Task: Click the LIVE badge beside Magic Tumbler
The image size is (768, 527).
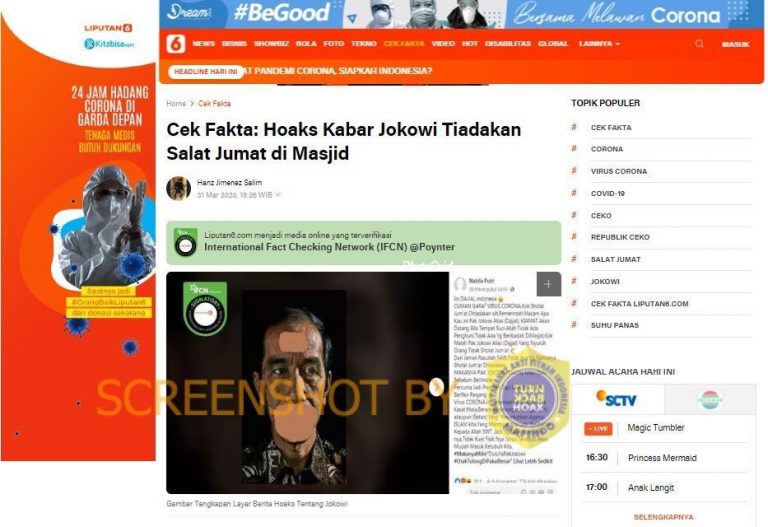Action: click(x=598, y=429)
